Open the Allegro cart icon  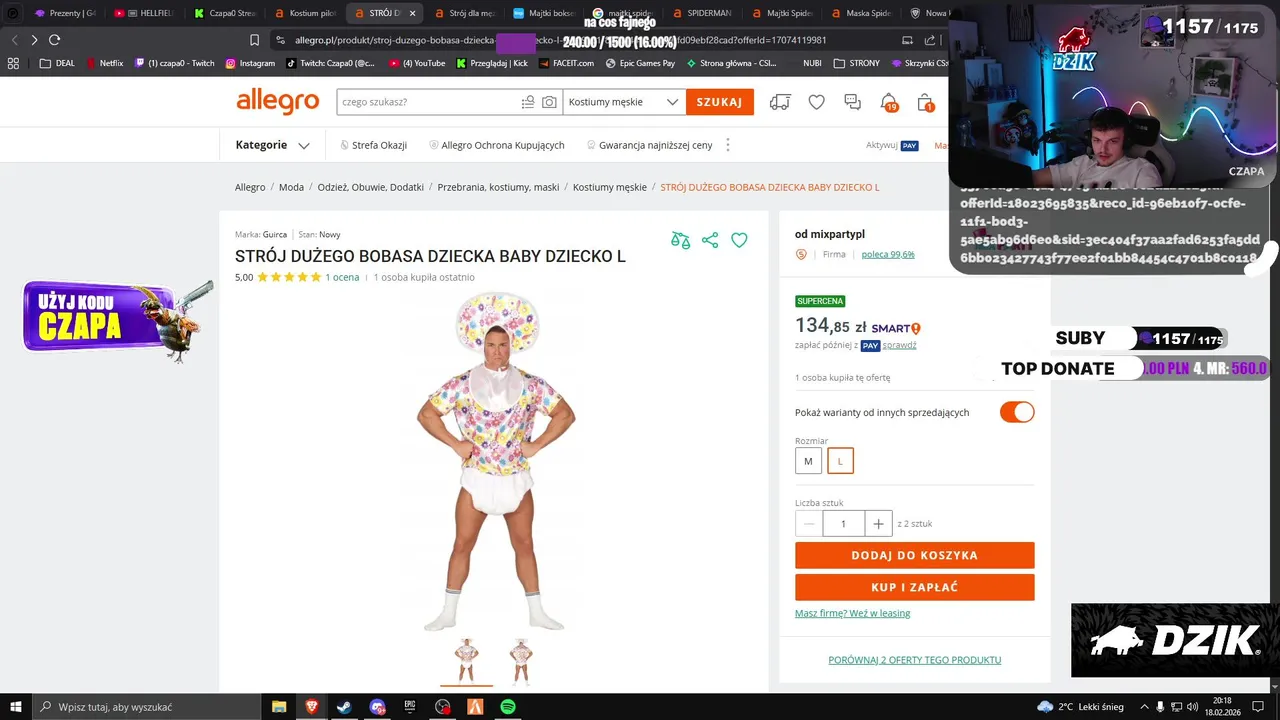(926, 102)
